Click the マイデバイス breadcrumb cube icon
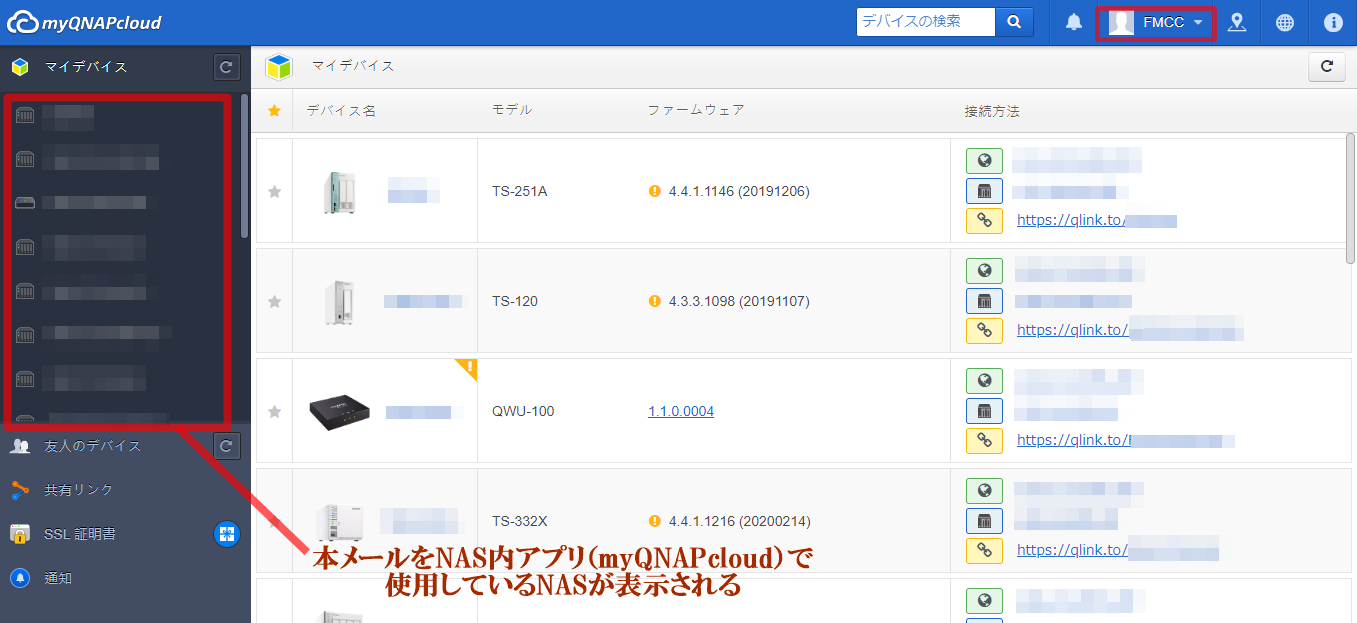 (x=278, y=67)
